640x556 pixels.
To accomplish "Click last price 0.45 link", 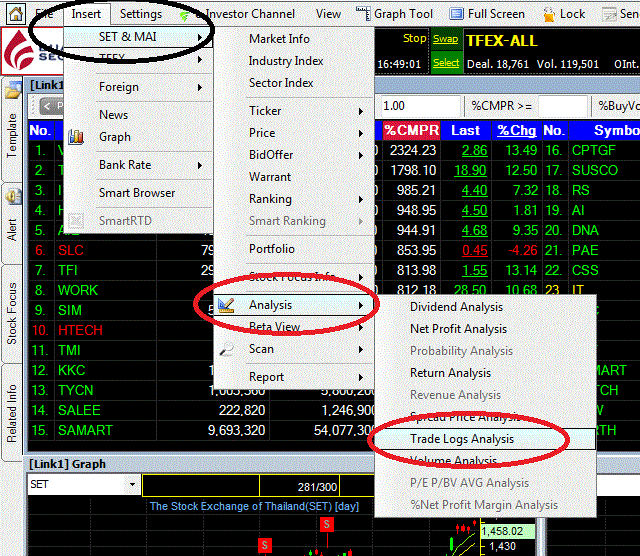I will tap(475, 251).
